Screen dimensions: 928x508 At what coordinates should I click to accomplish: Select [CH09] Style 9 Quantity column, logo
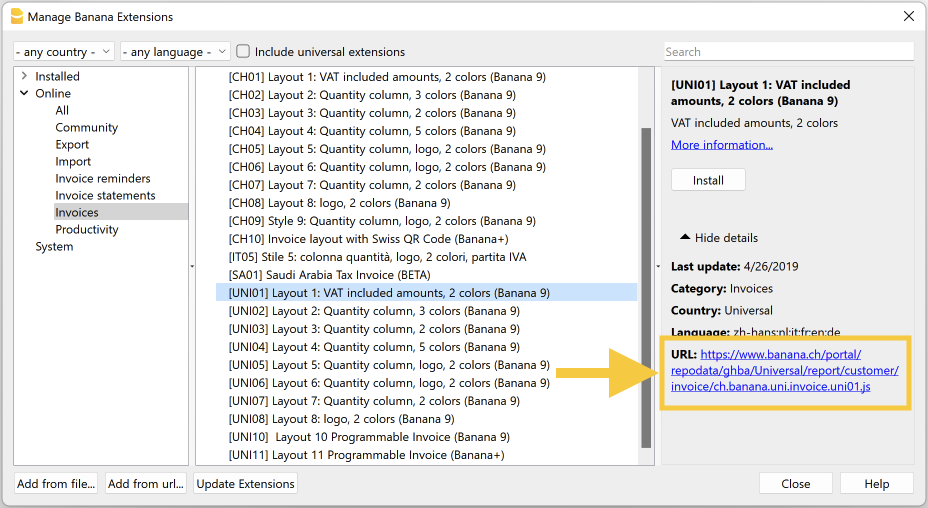point(382,221)
